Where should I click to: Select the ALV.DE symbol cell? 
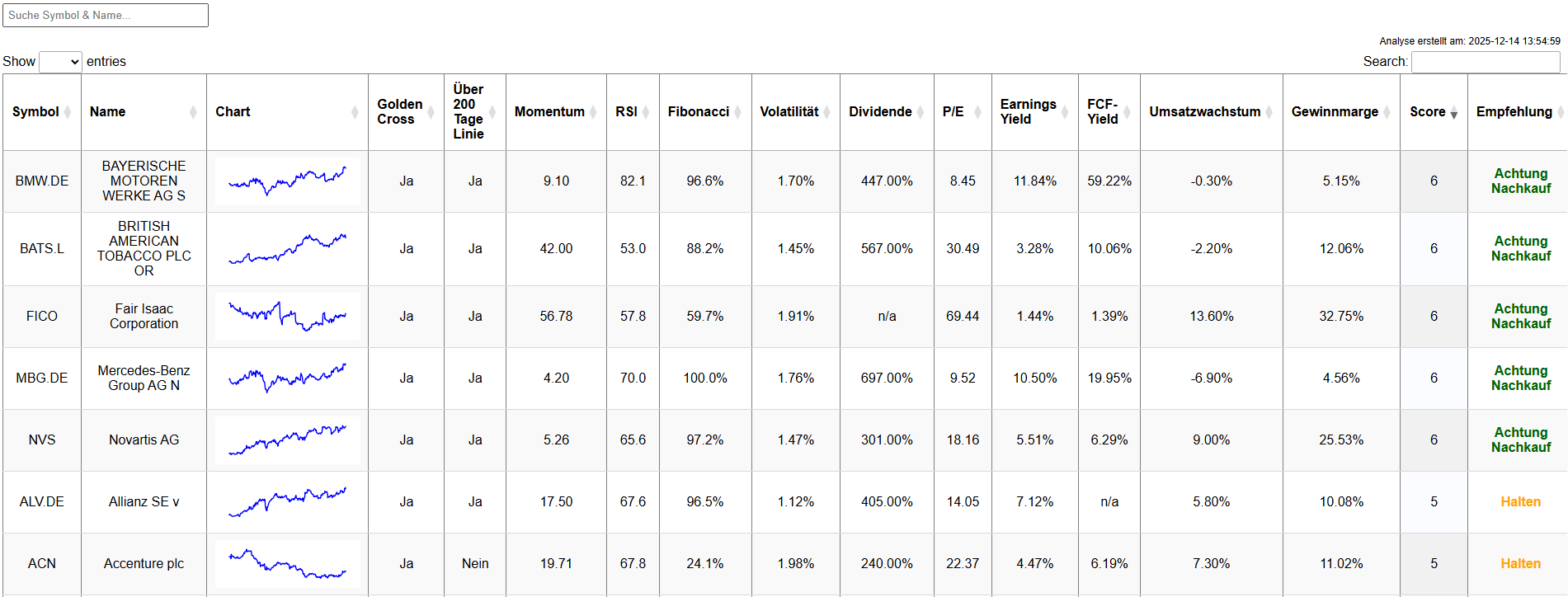click(42, 502)
